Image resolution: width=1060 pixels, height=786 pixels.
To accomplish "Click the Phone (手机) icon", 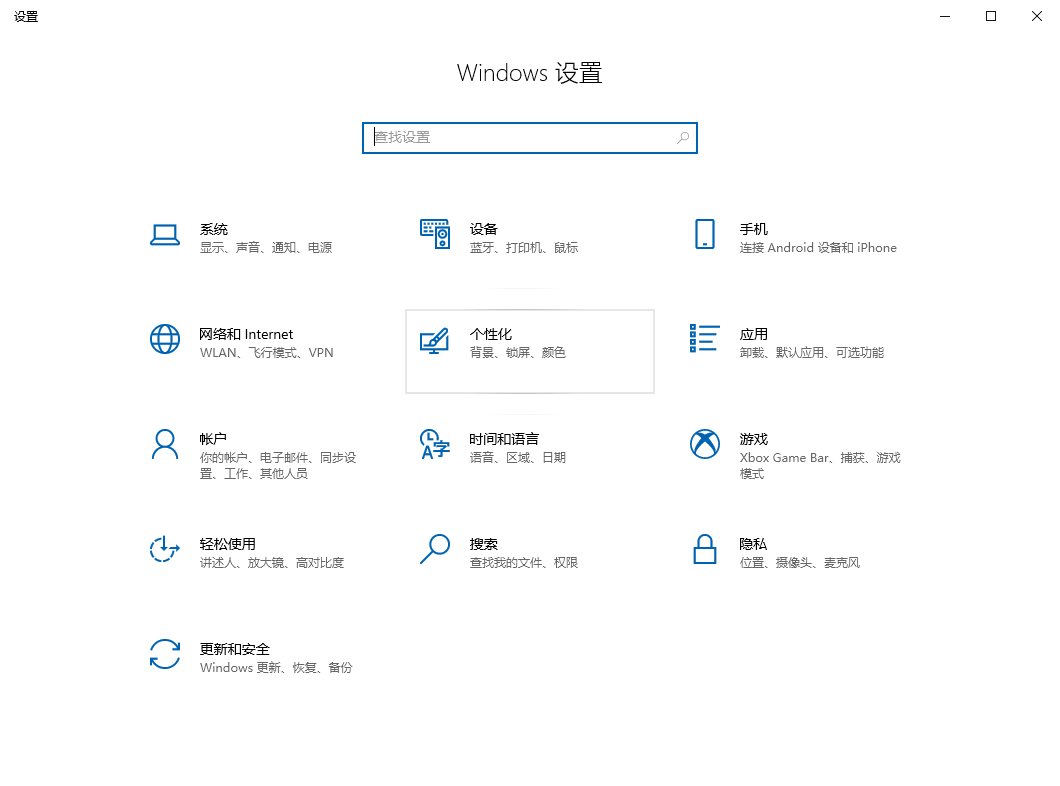I will coord(704,234).
